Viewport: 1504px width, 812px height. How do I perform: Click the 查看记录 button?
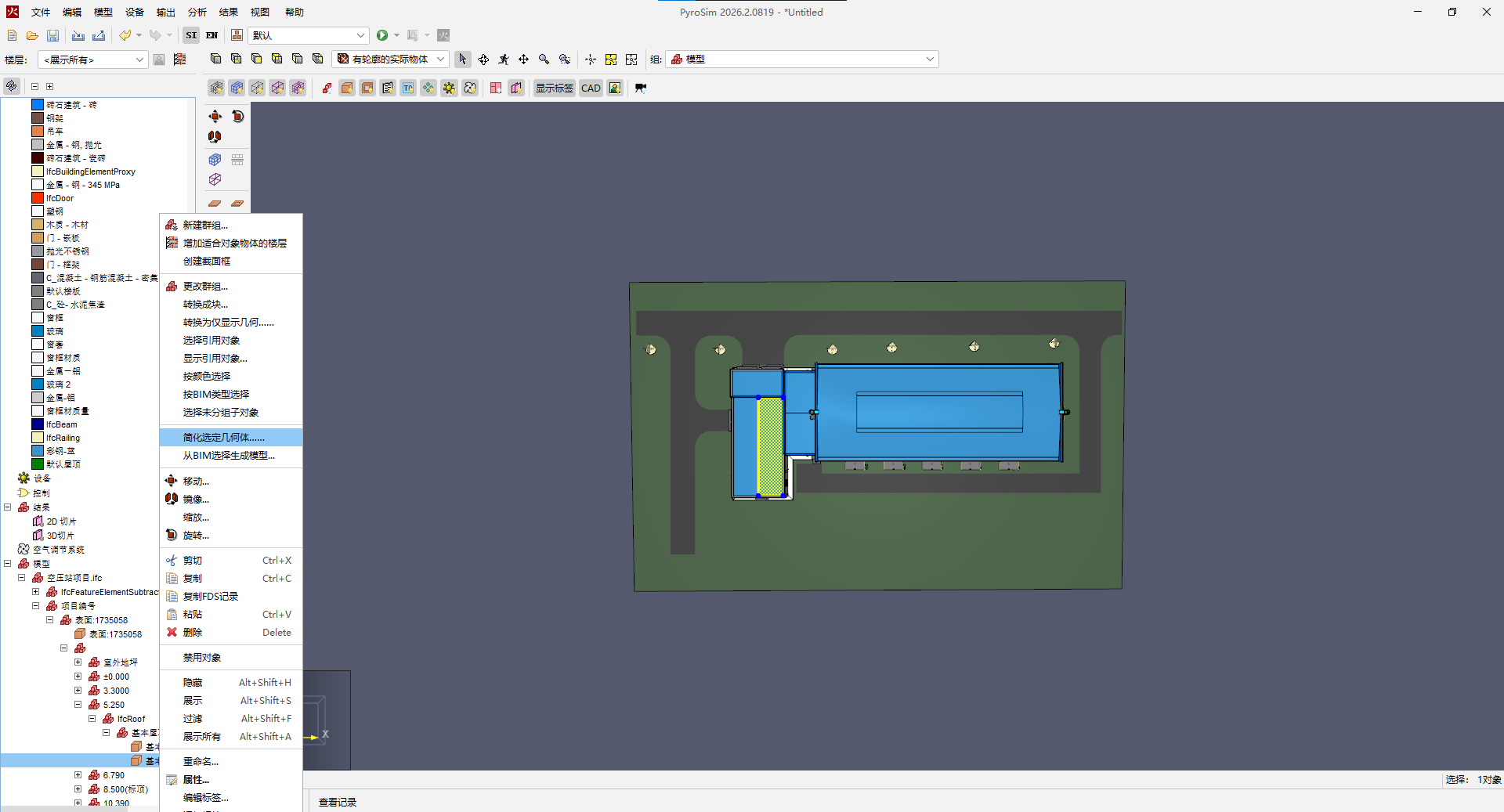338,802
